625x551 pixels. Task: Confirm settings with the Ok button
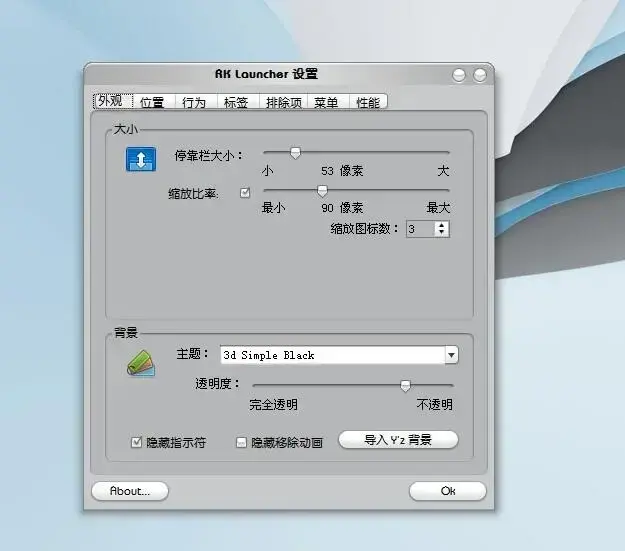[x=448, y=491]
